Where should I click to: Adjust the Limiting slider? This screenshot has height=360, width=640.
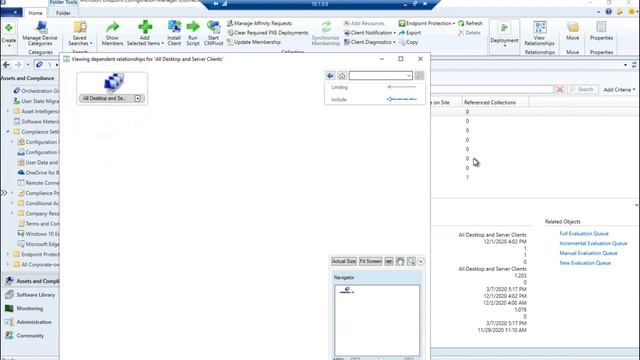click(402, 87)
